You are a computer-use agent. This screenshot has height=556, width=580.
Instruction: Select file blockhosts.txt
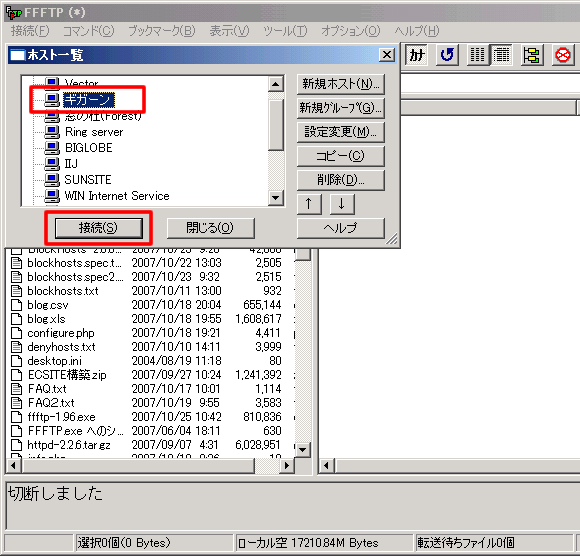coord(63,291)
